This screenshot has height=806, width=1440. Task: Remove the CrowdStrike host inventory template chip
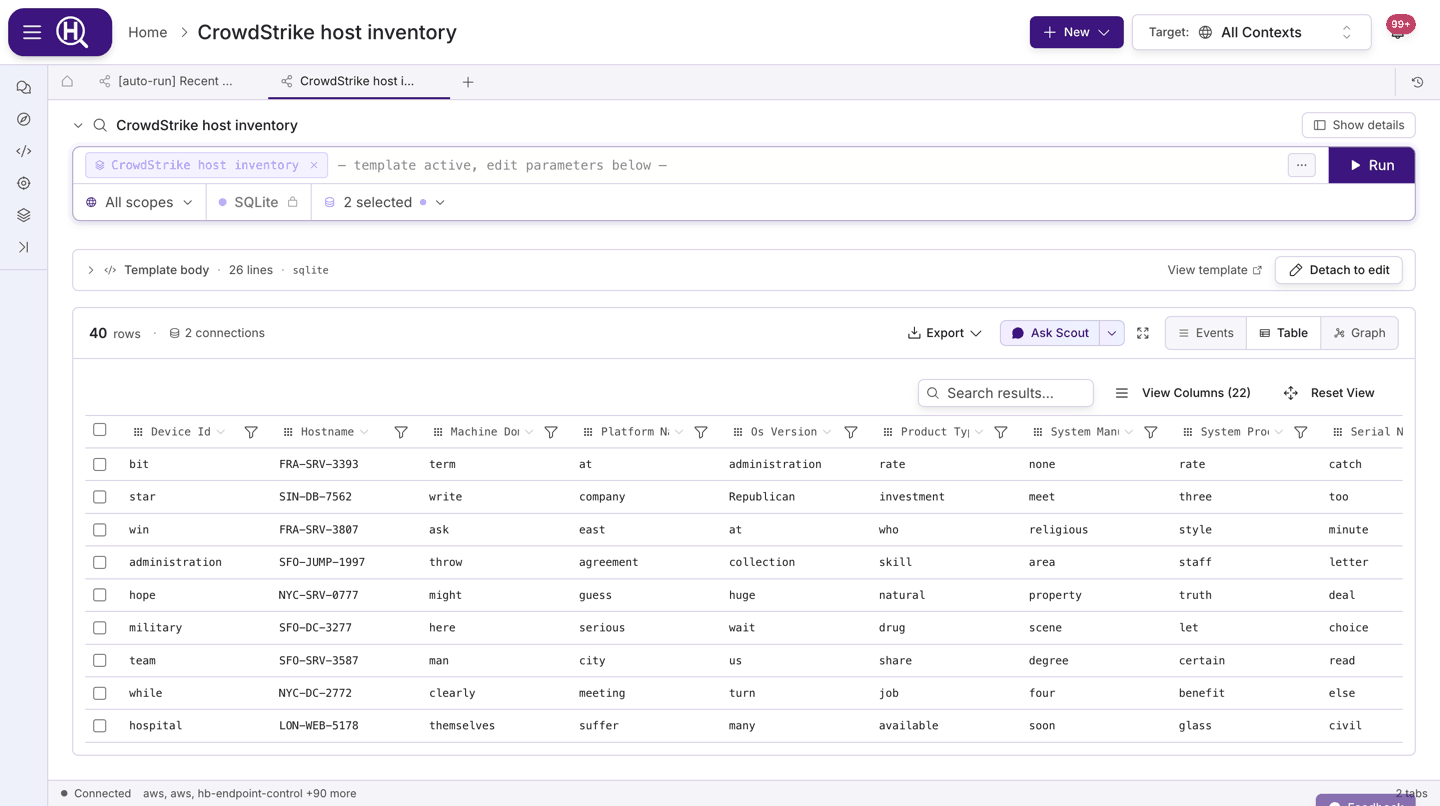pyautogui.click(x=314, y=165)
